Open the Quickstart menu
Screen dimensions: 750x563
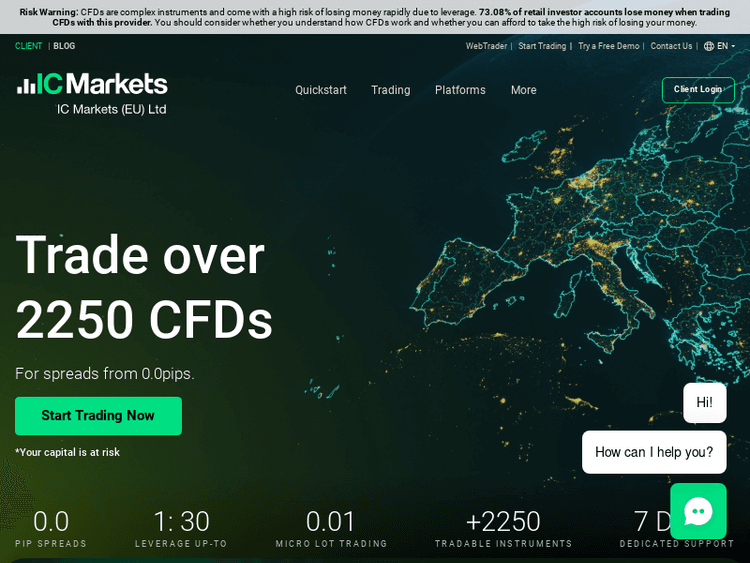click(x=320, y=90)
